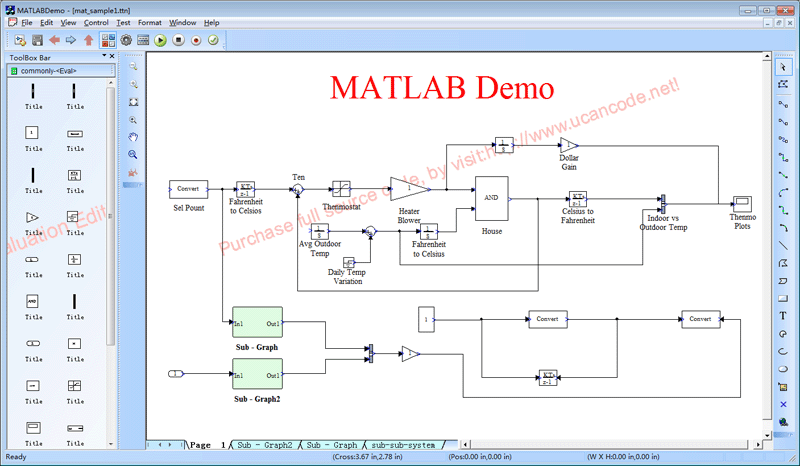Select the Text tool in right toolbar

coord(782,315)
